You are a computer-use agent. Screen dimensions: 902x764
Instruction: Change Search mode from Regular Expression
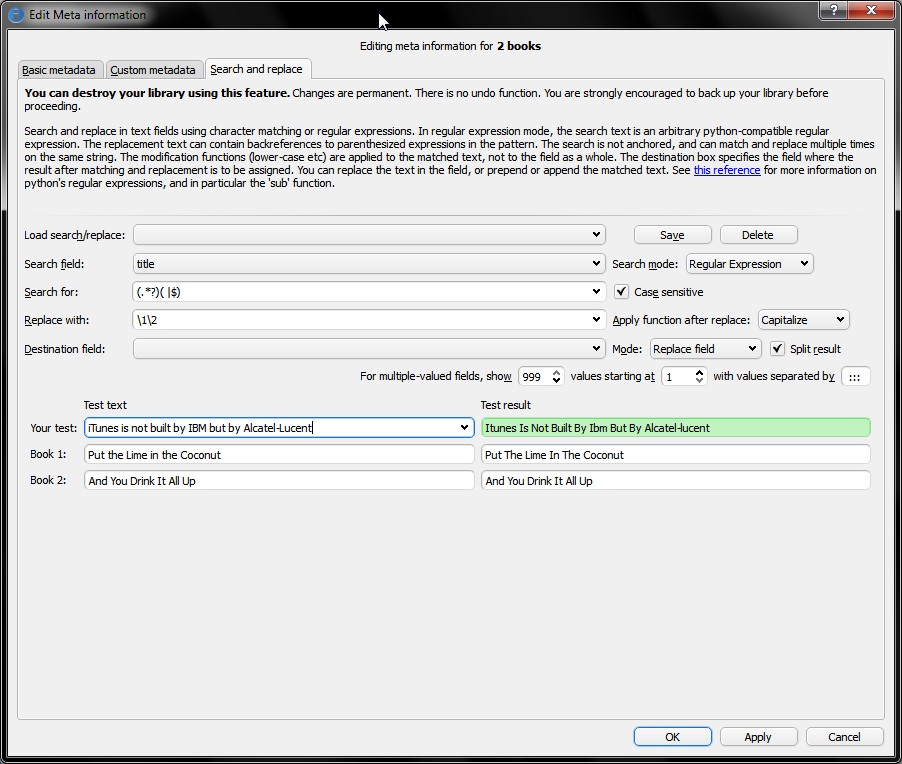coord(749,263)
